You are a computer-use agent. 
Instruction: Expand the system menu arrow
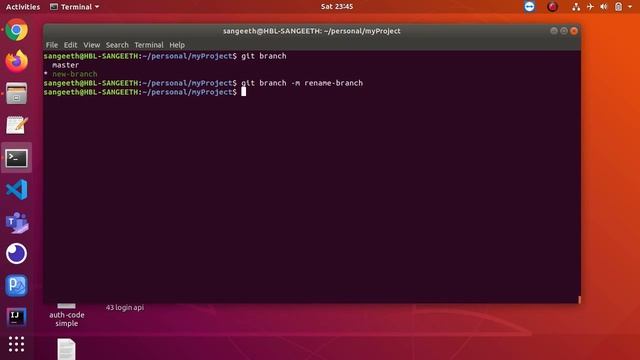click(630, 7)
